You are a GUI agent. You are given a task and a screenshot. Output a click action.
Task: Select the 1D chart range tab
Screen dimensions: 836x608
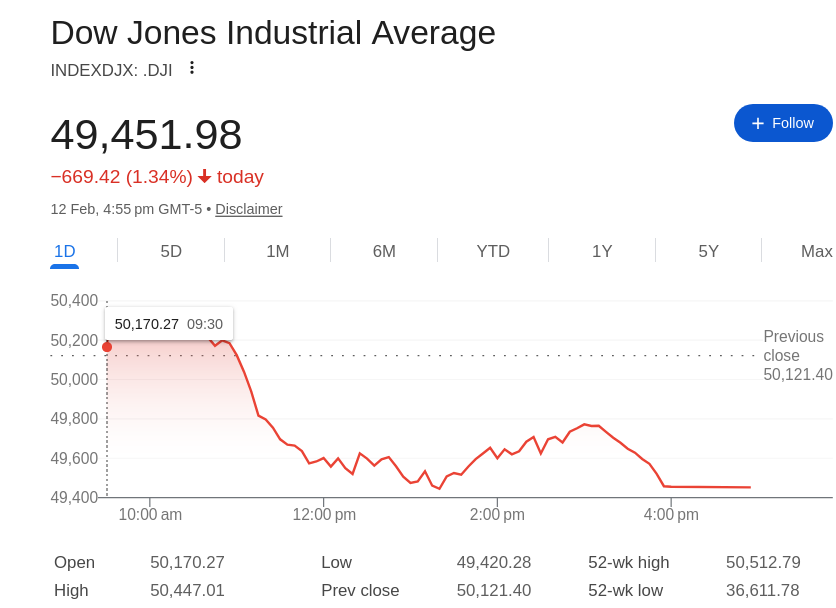coord(64,251)
